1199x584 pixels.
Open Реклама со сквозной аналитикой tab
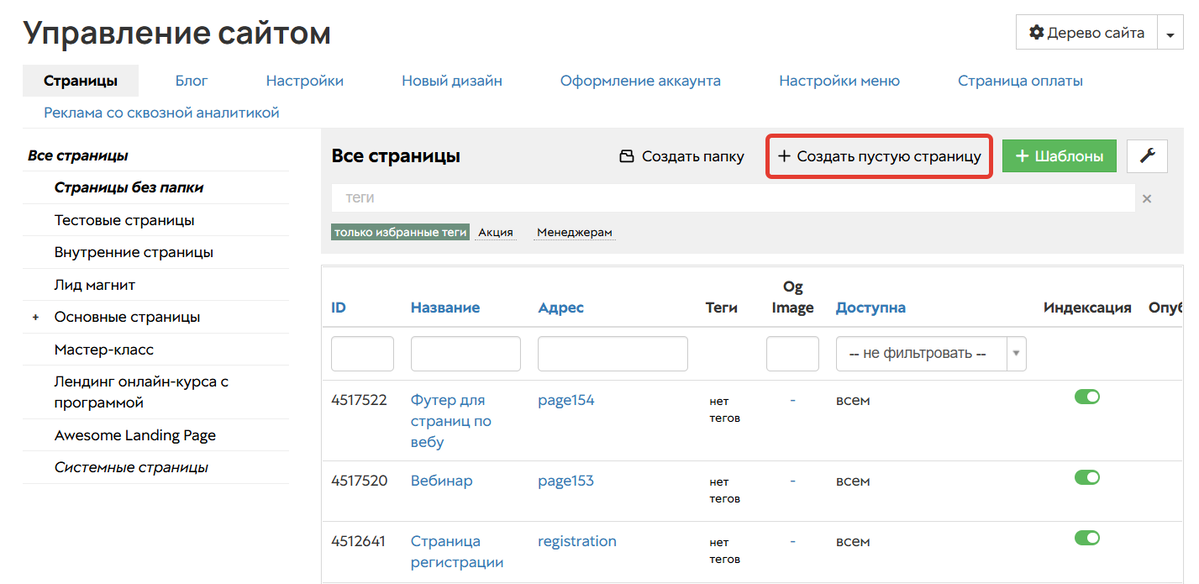(161, 112)
